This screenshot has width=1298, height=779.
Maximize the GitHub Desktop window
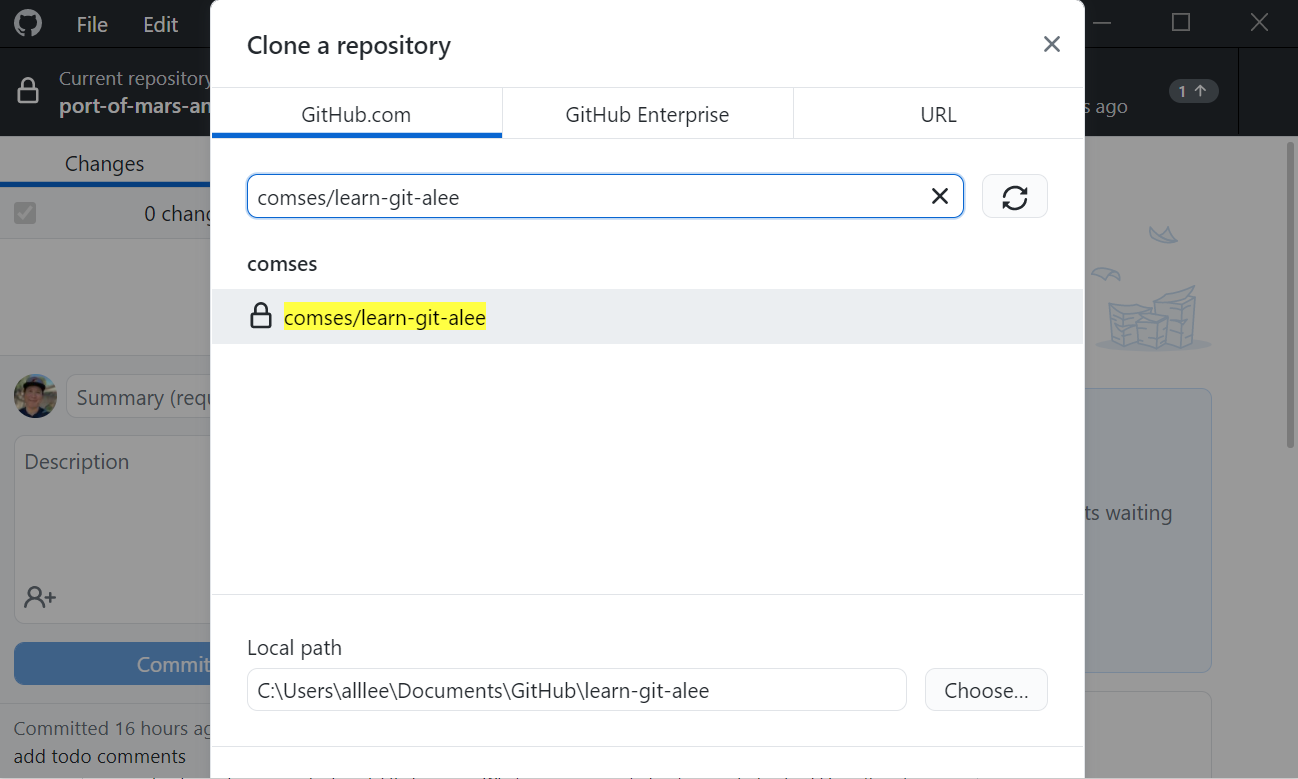point(1181,22)
